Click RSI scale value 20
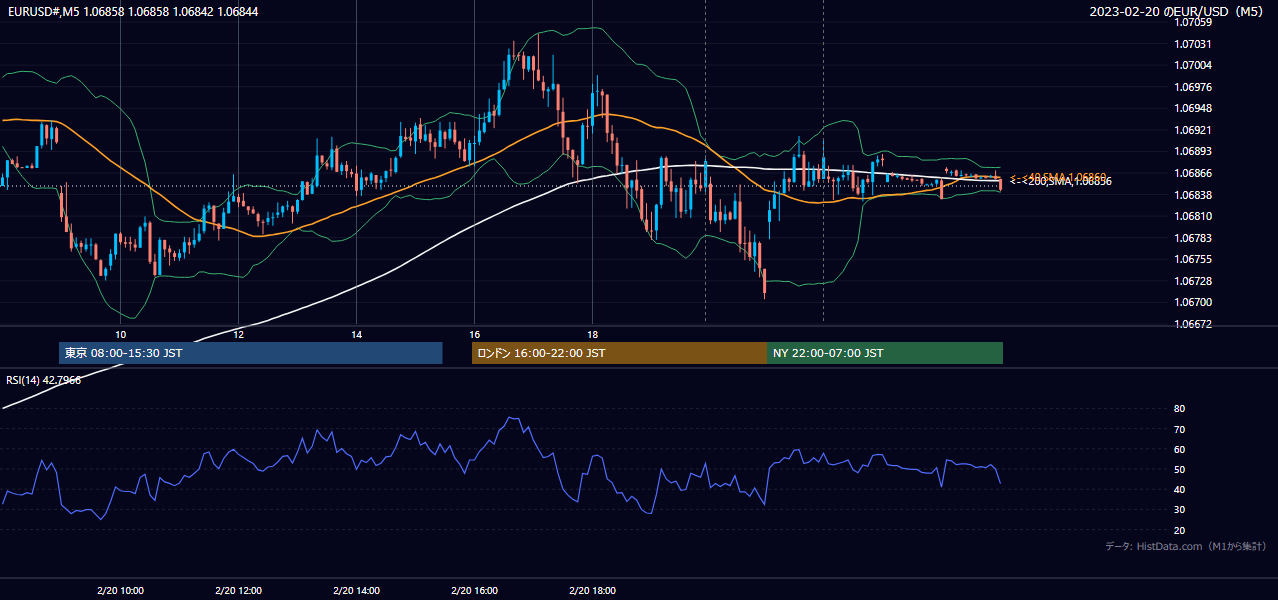The height and width of the screenshot is (600, 1278). click(1179, 530)
